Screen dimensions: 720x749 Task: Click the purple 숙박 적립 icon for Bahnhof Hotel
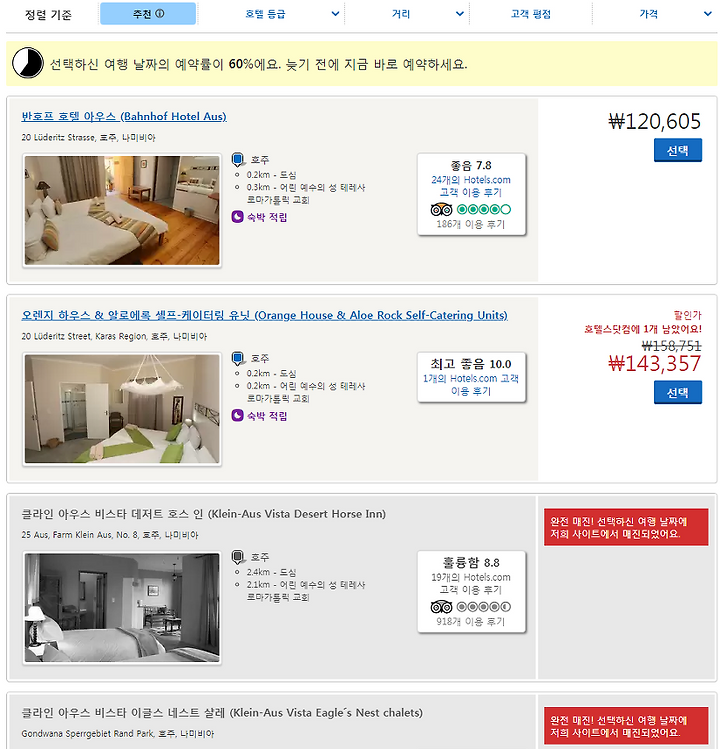237,217
